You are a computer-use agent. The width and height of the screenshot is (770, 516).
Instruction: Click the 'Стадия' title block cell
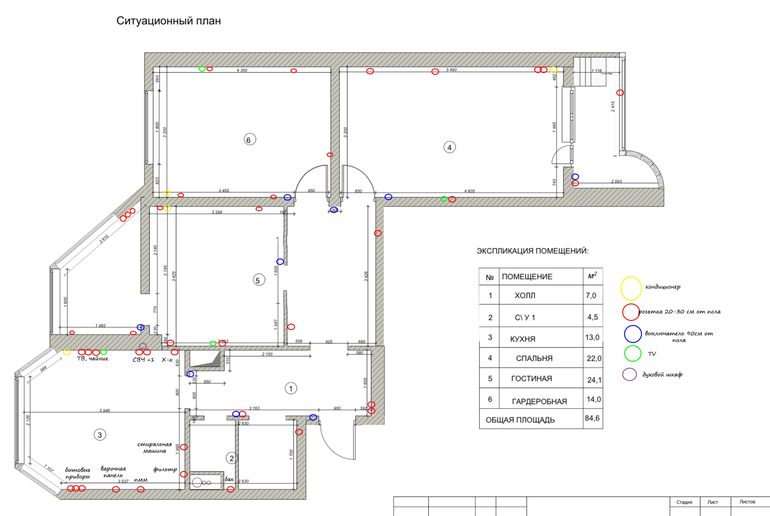[x=684, y=501]
